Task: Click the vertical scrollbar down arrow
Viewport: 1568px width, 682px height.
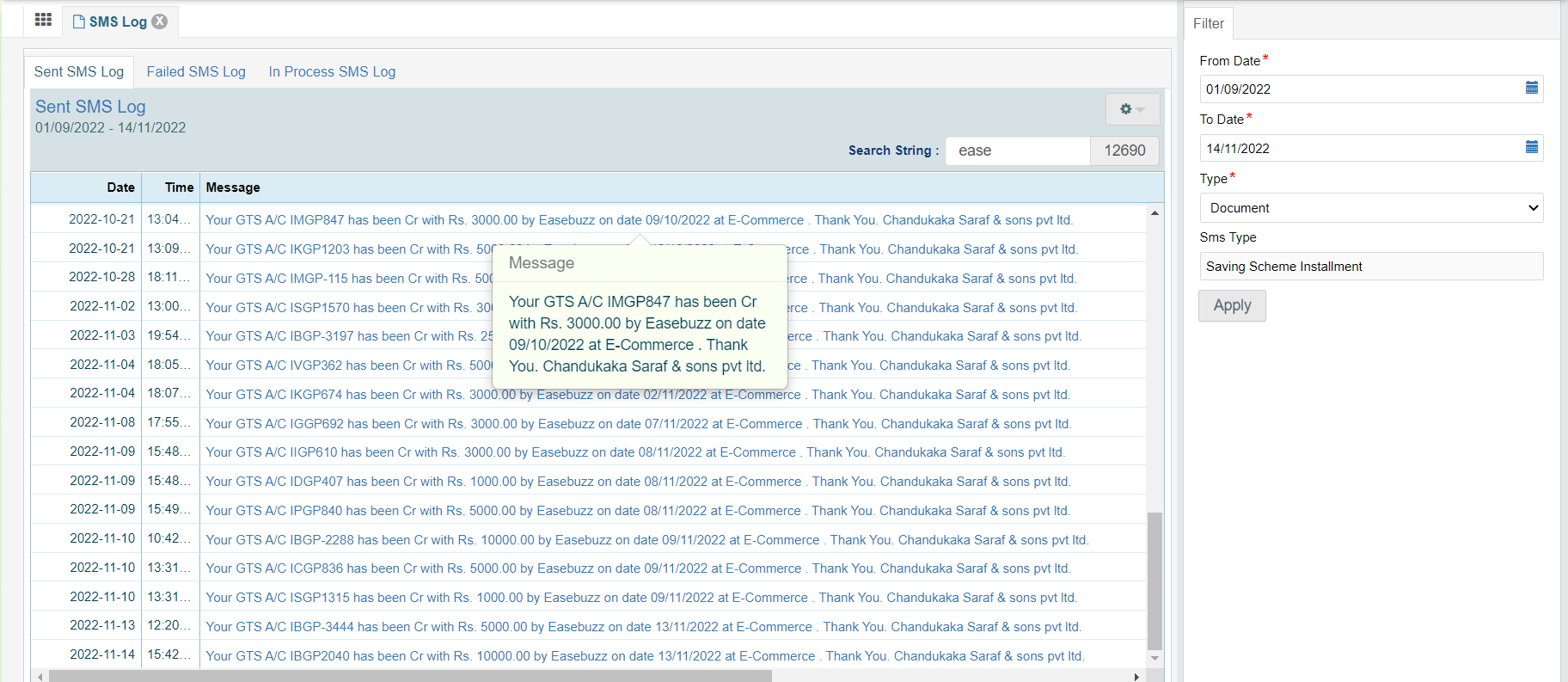Action: (x=1155, y=658)
